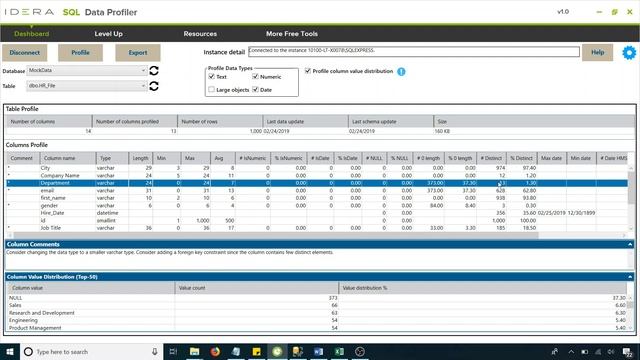Collapse the Column Comments panel
The height and width of the screenshot is (360, 640).
[630, 244]
